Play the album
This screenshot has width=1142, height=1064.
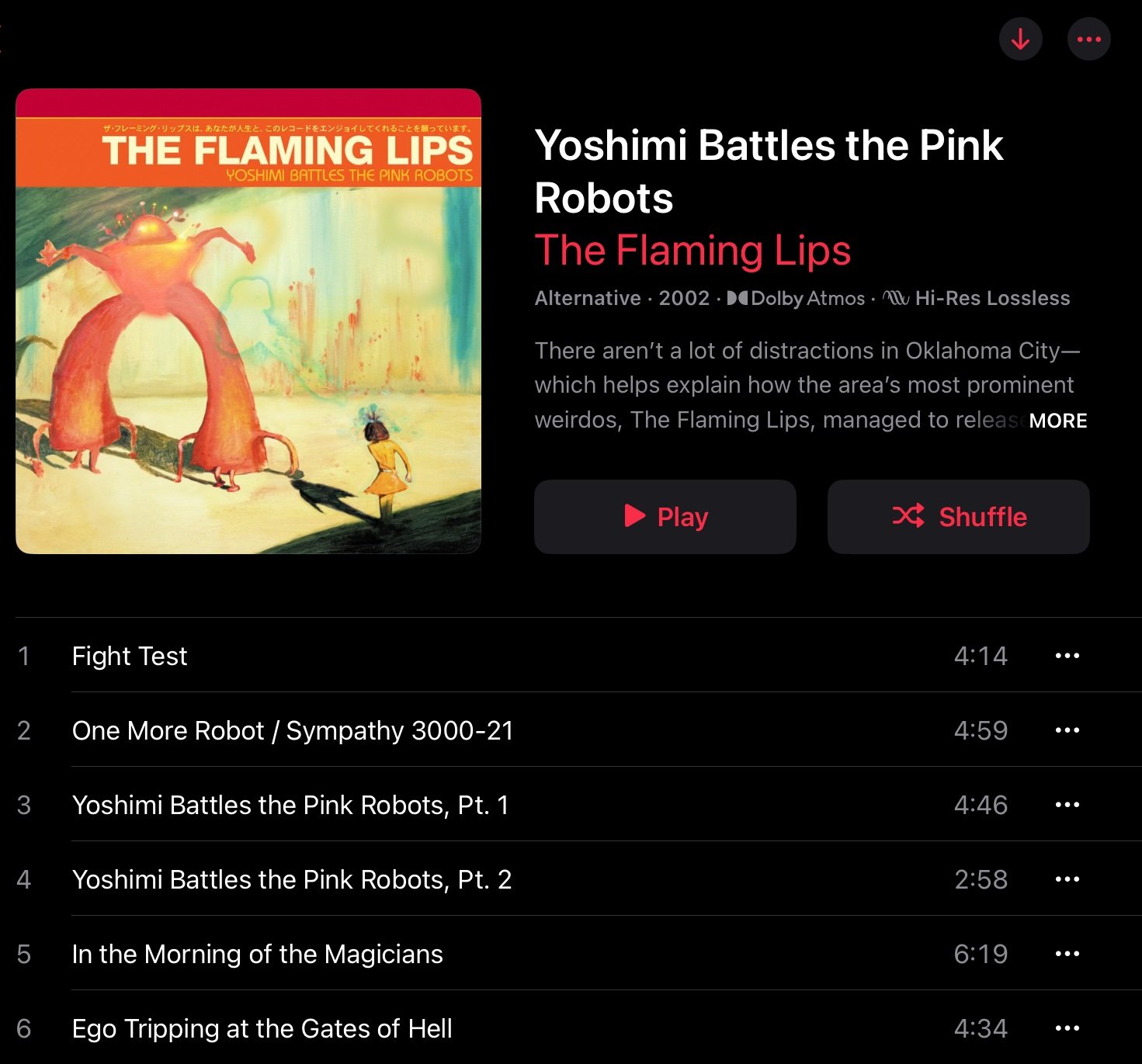[665, 517]
